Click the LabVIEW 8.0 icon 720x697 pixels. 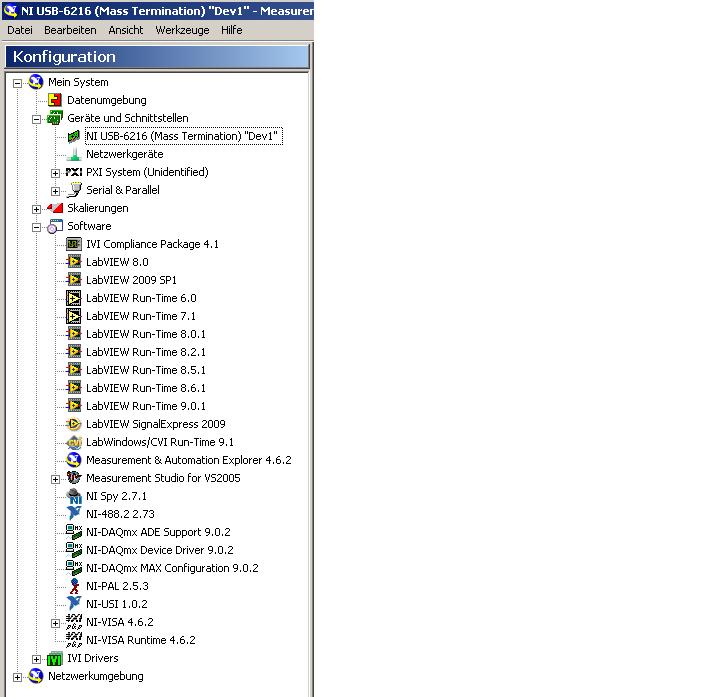click(x=73, y=262)
